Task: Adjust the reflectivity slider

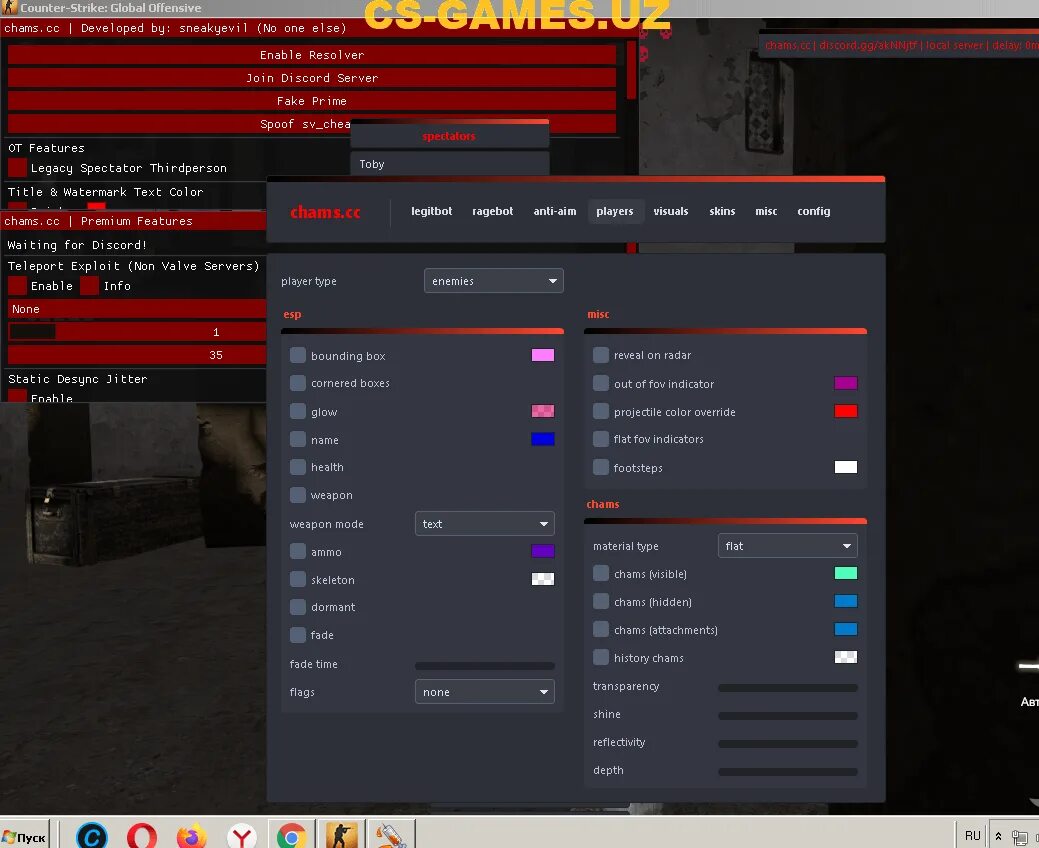Action: [x=787, y=744]
